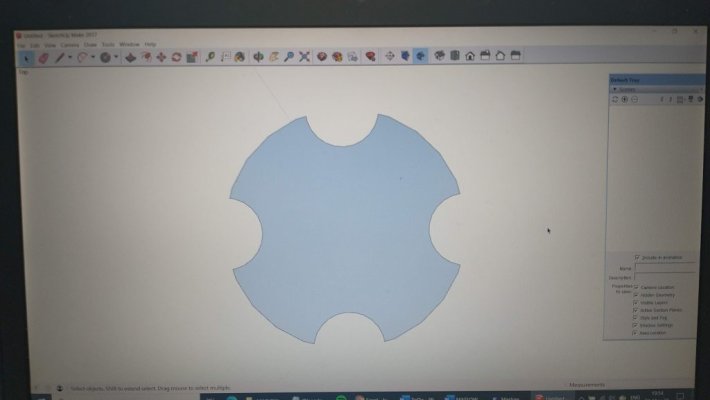Choose the Pan hand tool

(x=273, y=57)
